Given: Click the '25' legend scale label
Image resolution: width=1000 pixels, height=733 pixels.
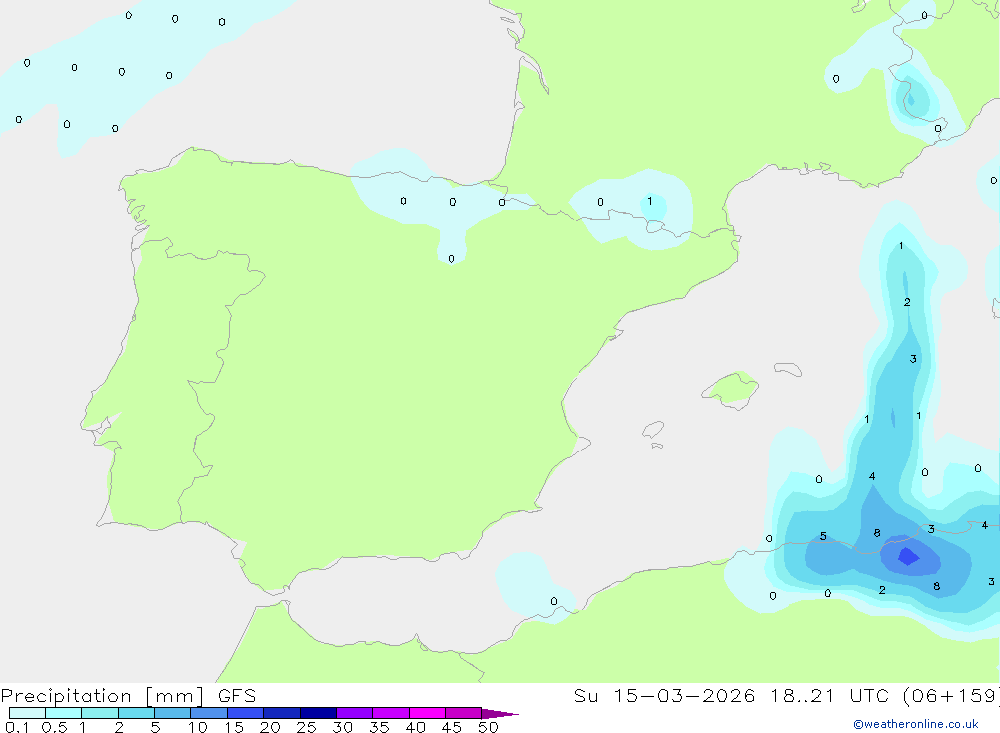Looking at the screenshot, I should [x=306, y=727].
